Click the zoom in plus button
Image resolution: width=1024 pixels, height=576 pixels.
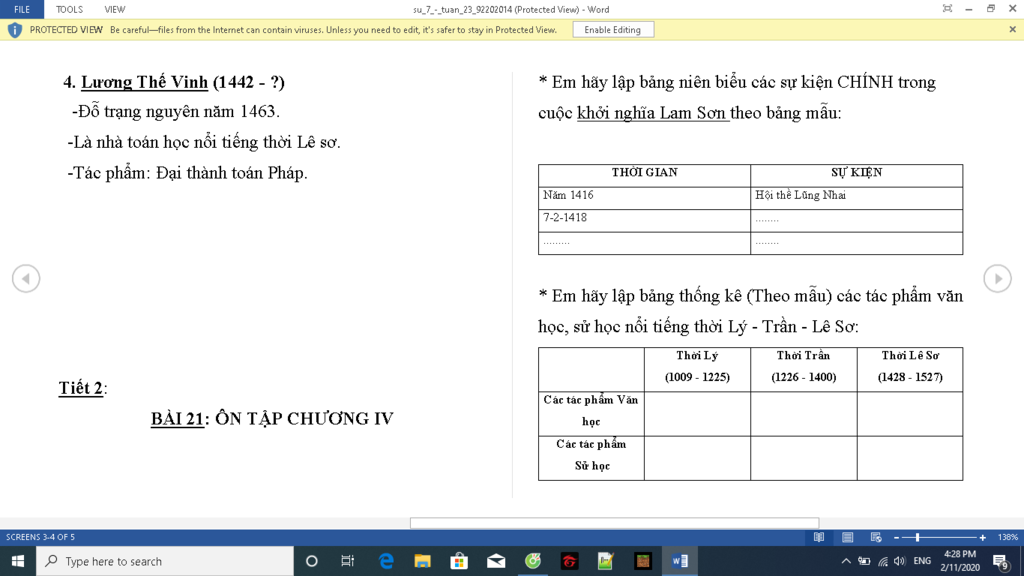[x=982, y=537]
